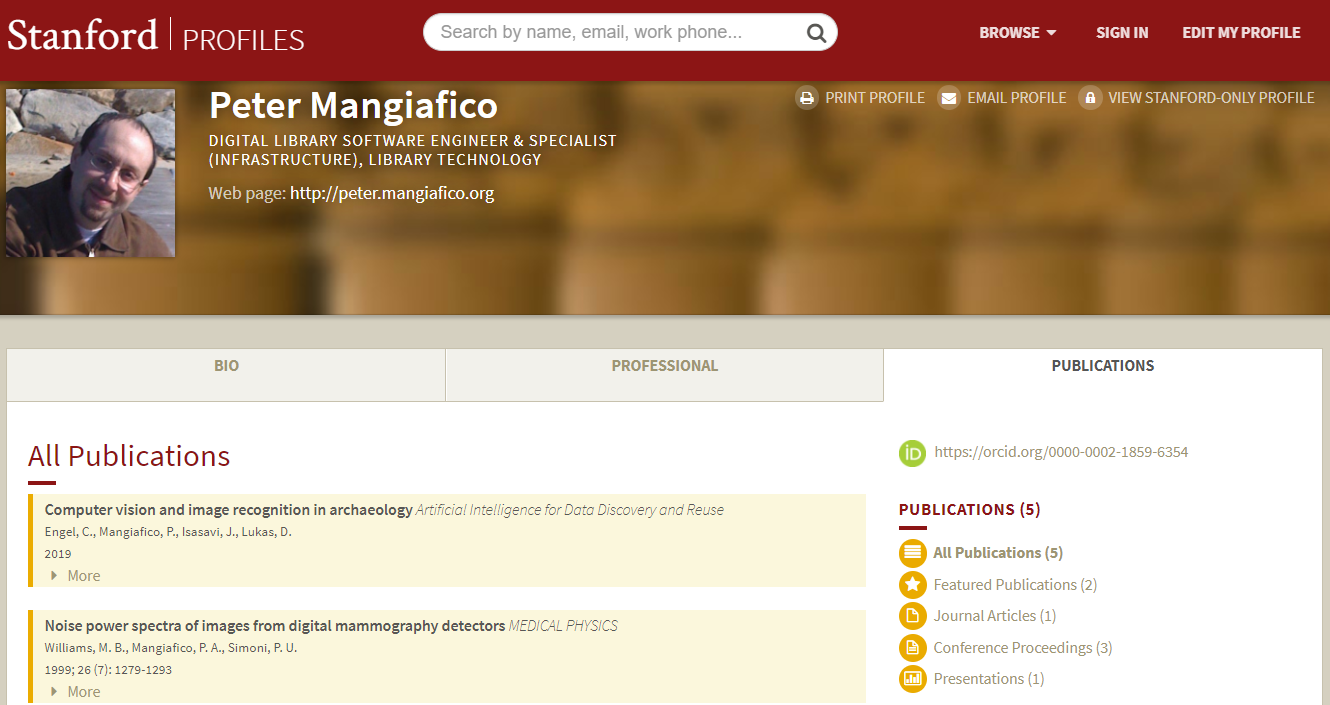Click the PUBLICATIONS (5) sidebar heading
This screenshot has width=1330, height=705.
pyautogui.click(x=970, y=510)
